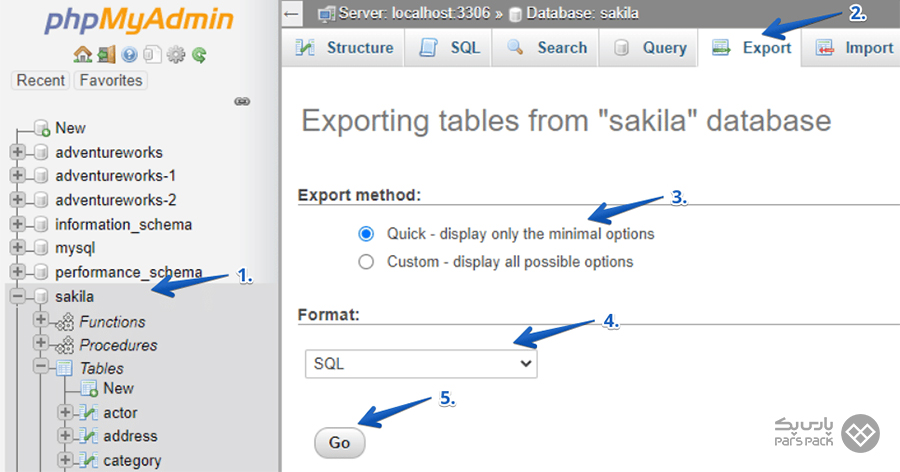The height and width of the screenshot is (472, 900).
Task: Click the adventureworks-1 database icon
Action: 41,176
